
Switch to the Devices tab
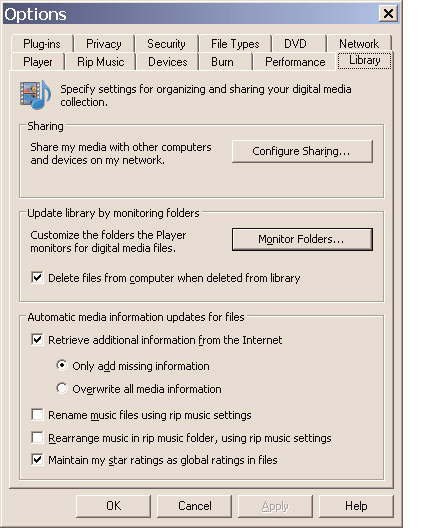[x=167, y=62]
